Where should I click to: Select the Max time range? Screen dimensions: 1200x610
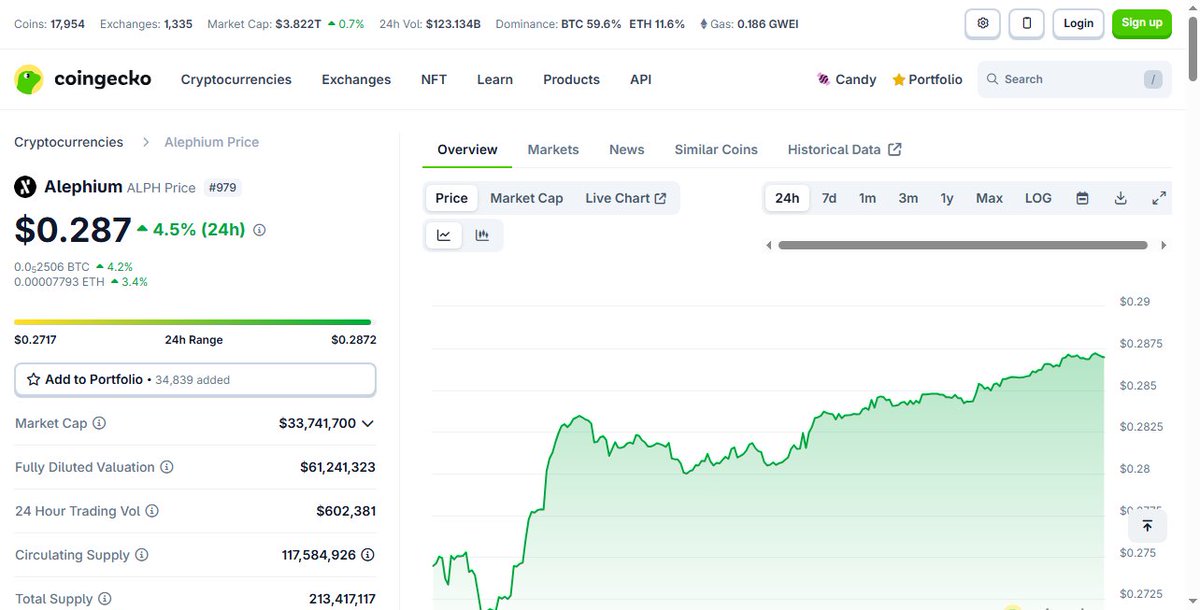(989, 198)
